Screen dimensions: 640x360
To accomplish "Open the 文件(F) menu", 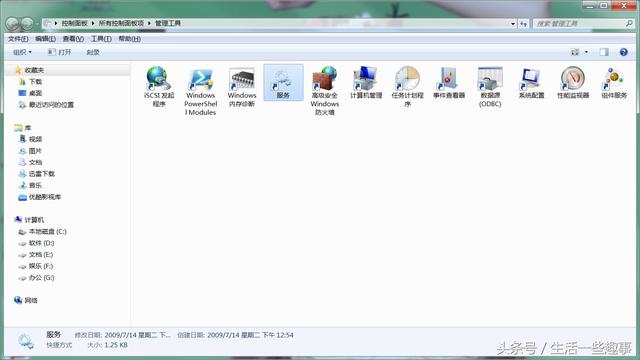I will (18, 39).
